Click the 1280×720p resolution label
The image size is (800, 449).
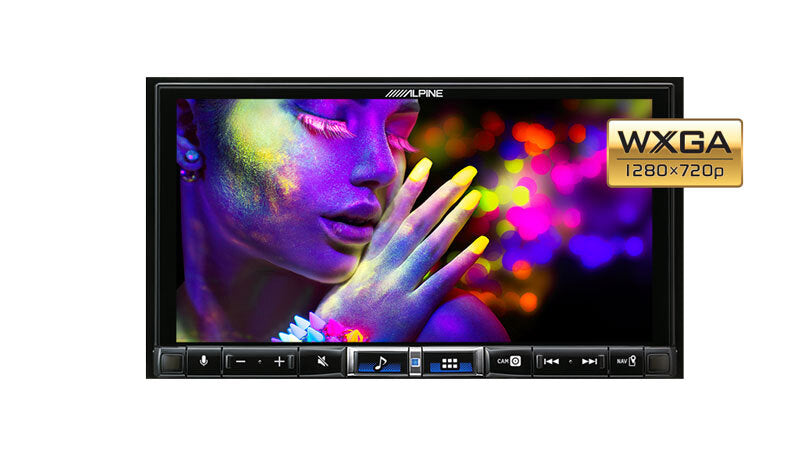pyautogui.click(x=675, y=170)
